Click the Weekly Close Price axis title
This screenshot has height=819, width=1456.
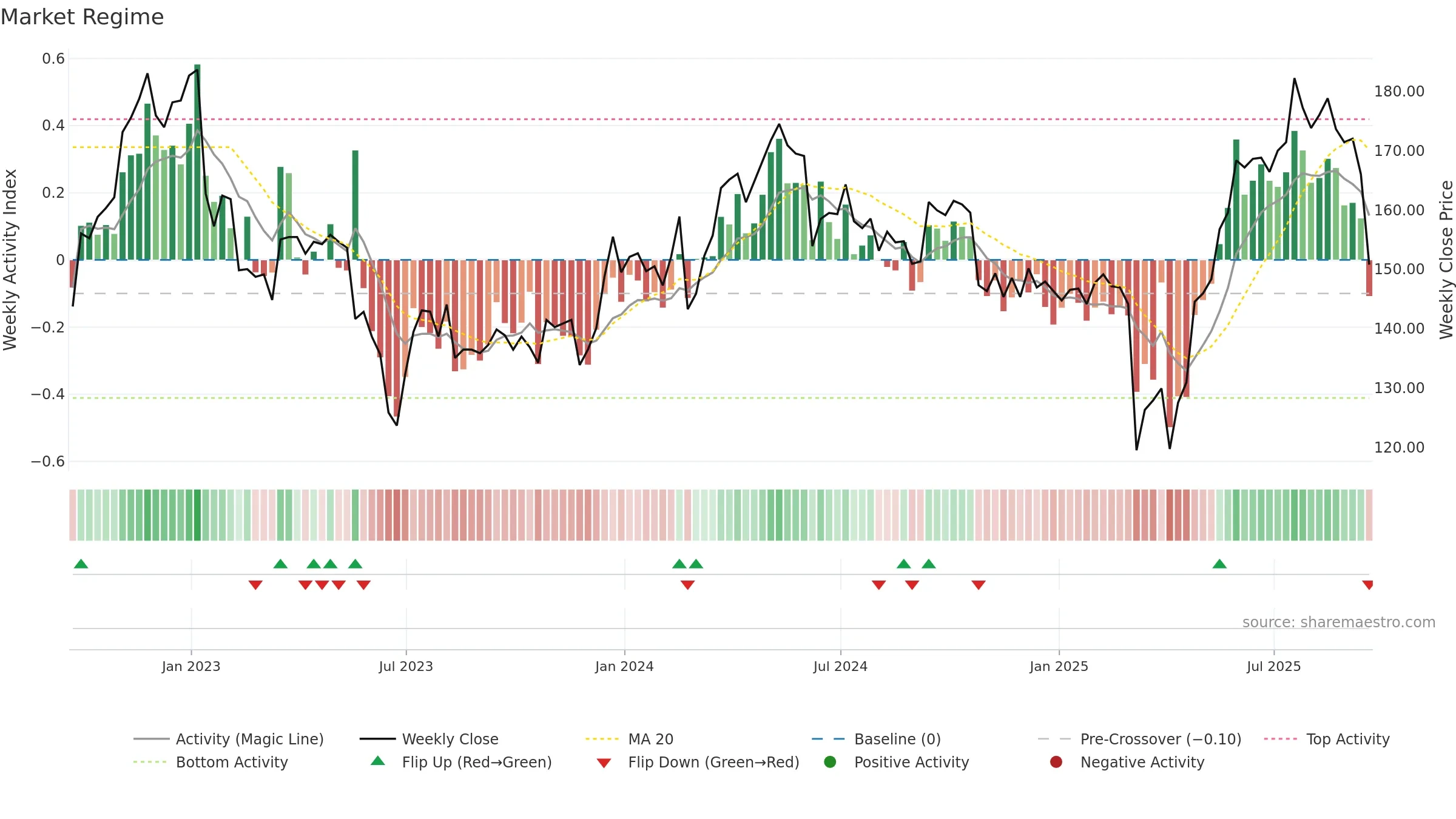pyautogui.click(x=1446, y=260)
